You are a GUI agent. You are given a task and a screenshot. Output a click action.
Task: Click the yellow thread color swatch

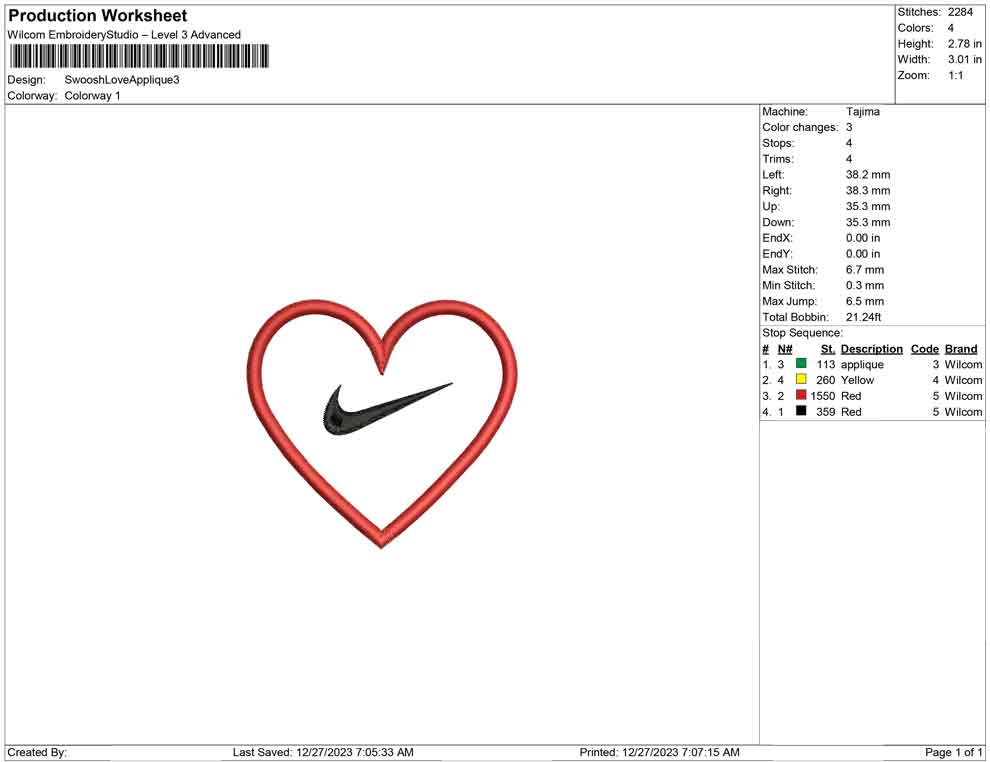pos(801,379)
